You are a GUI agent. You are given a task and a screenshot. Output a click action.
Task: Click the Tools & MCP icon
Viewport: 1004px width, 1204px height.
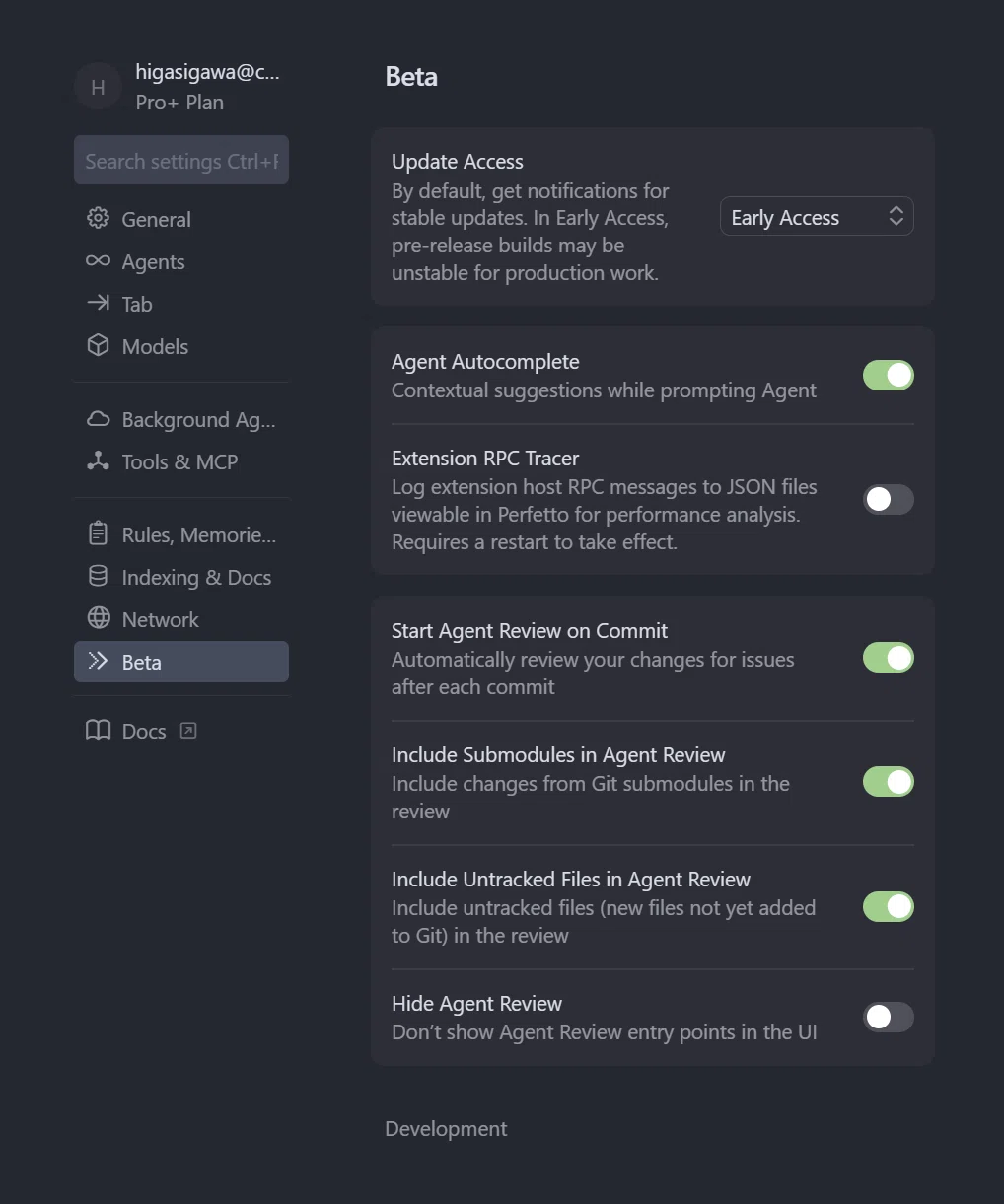coord(98,460)
